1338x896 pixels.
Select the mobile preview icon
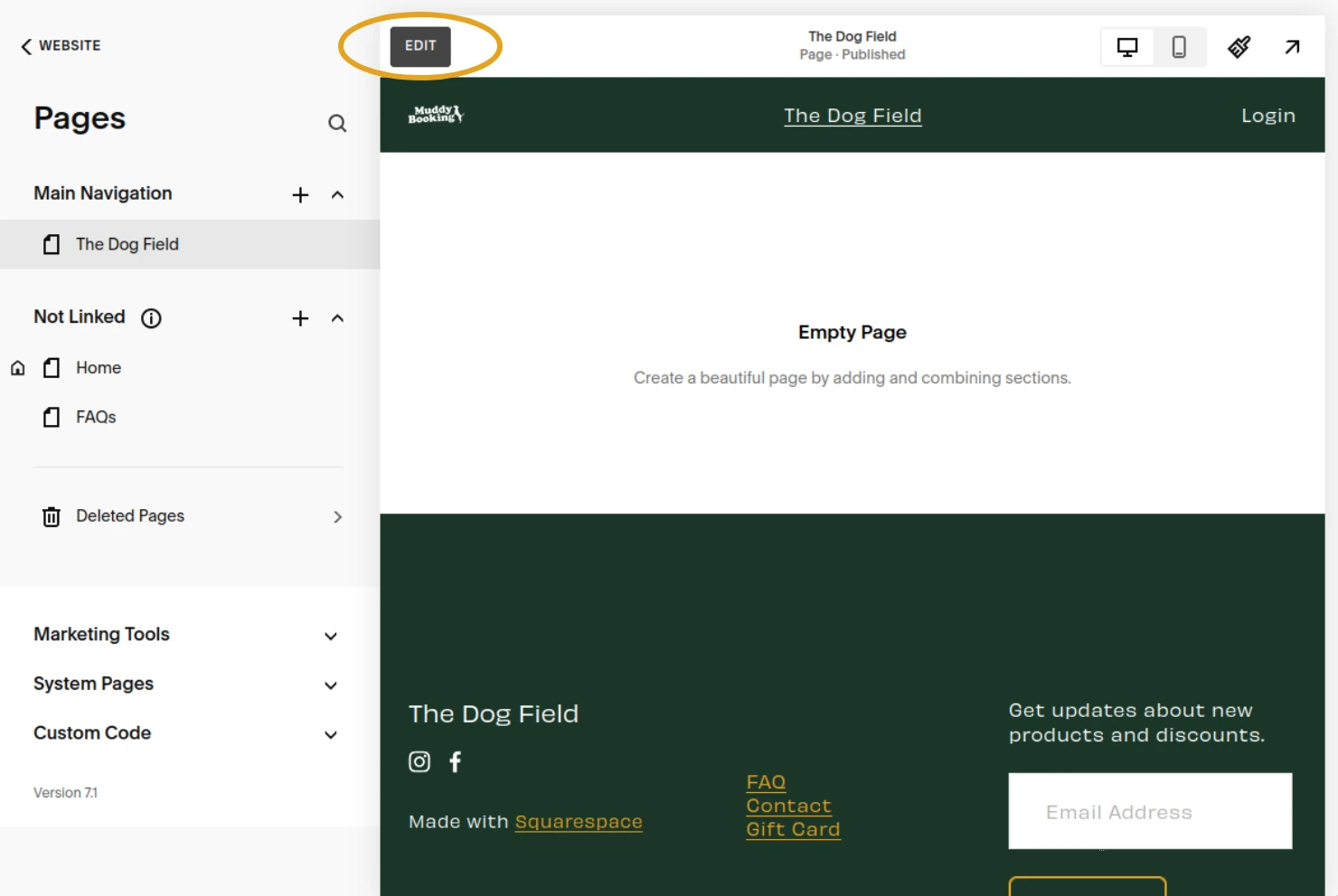click(x=1181, y=46)
